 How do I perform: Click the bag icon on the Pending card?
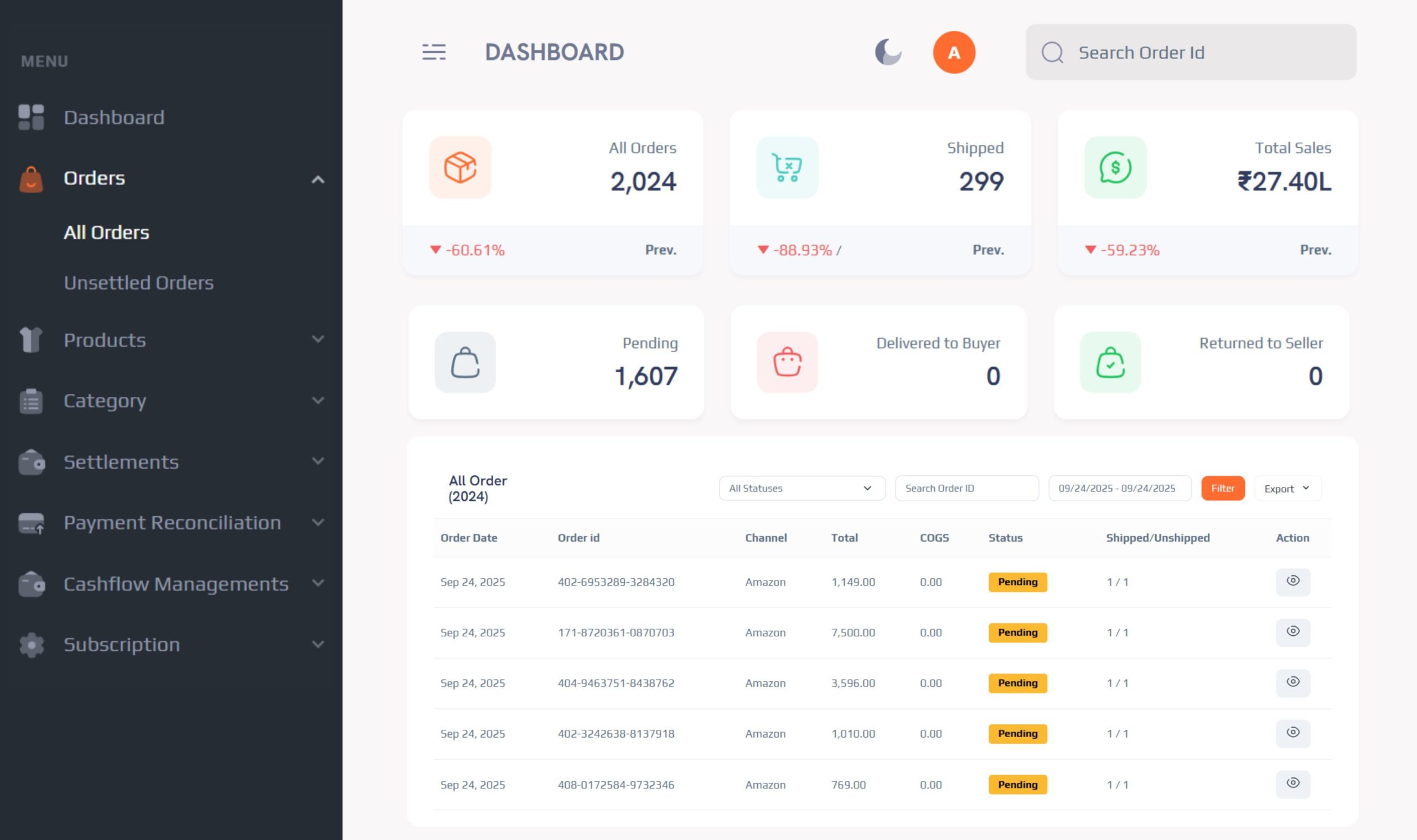coord(465,362)
